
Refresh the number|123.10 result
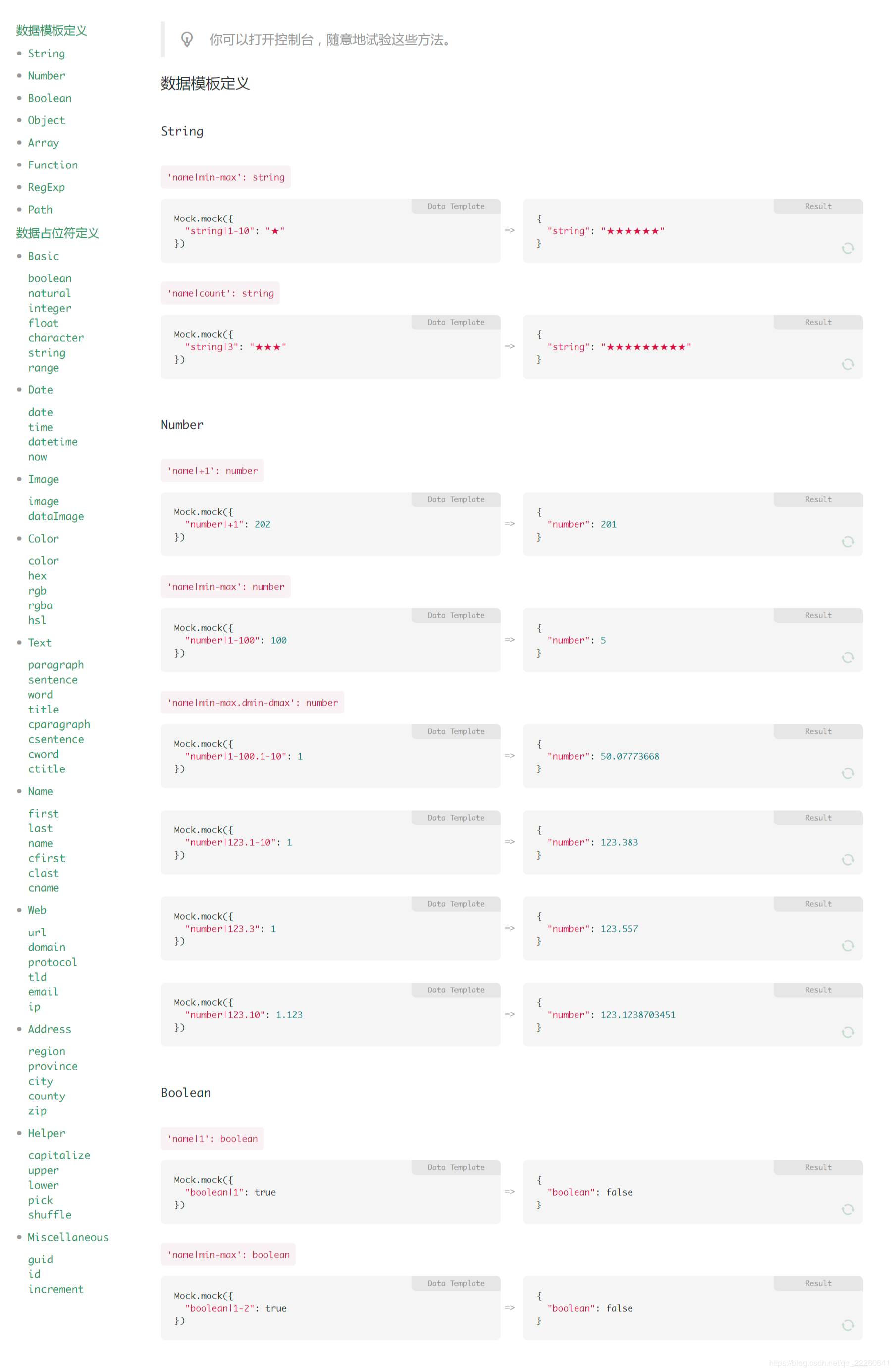[847, 1033]
